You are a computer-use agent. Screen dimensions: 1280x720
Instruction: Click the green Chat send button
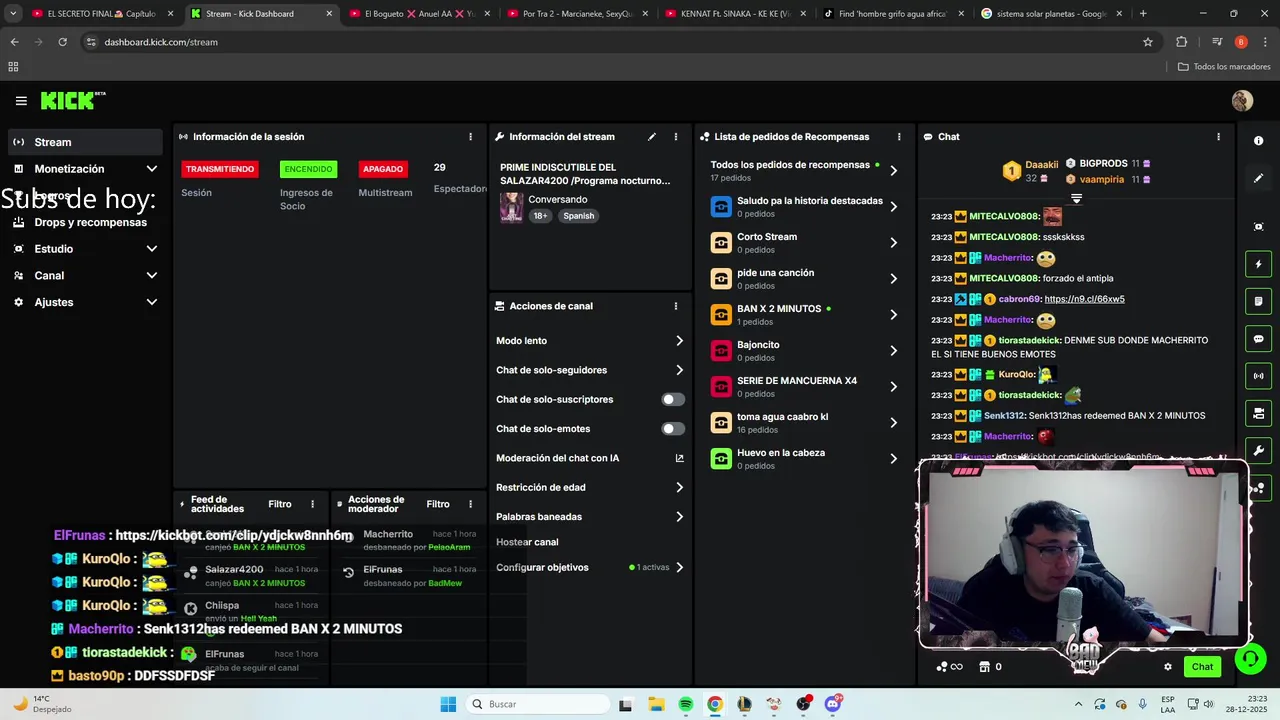(x=1202, y=667)
